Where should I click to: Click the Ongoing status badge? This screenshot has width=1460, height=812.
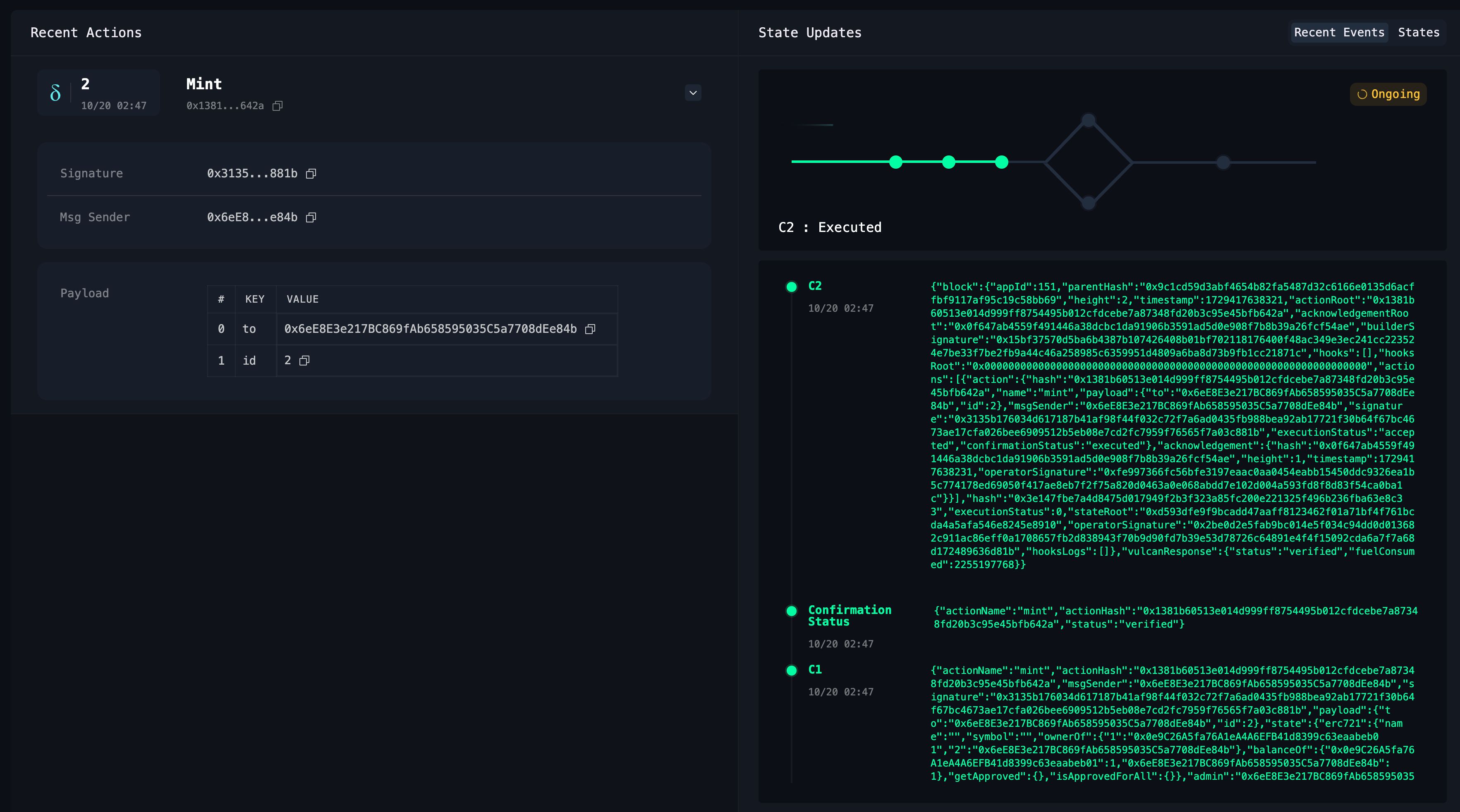point(1388,94)
